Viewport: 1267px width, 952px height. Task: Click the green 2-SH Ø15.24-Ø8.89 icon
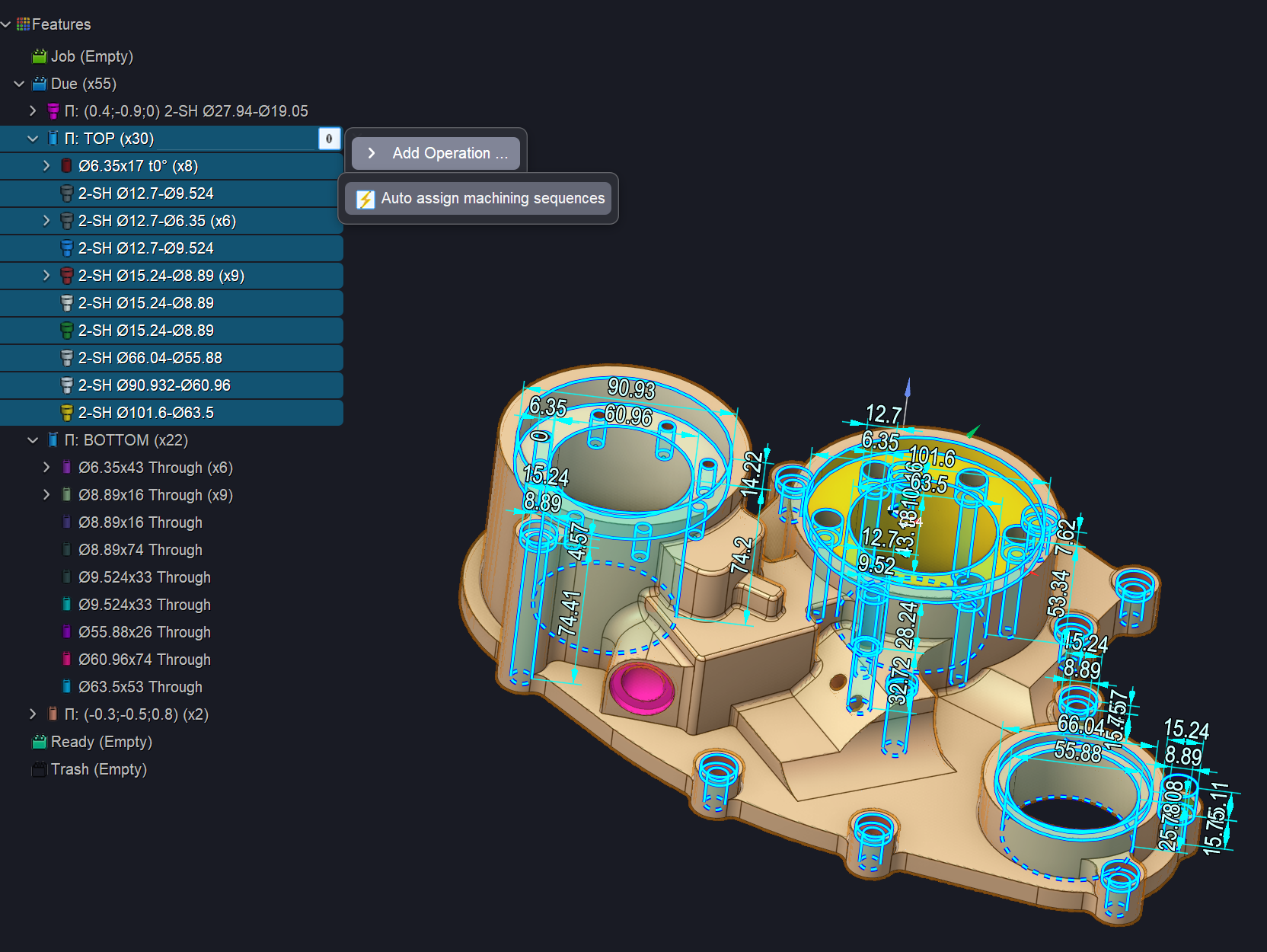(67, 331)
